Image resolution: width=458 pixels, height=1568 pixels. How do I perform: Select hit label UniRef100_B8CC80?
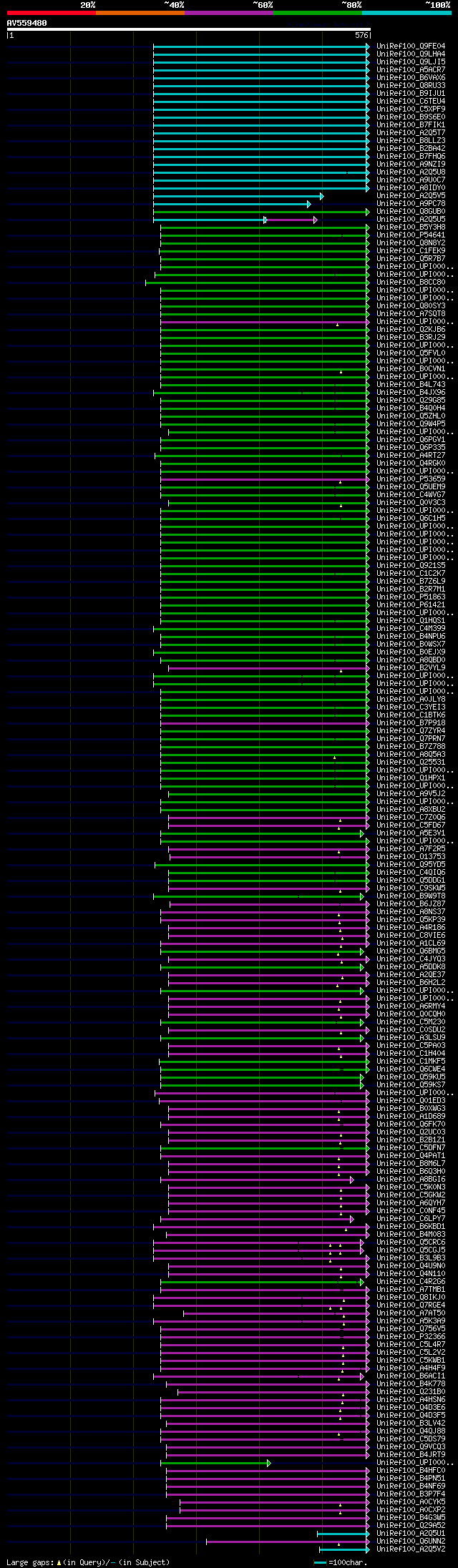pos(411,283)
